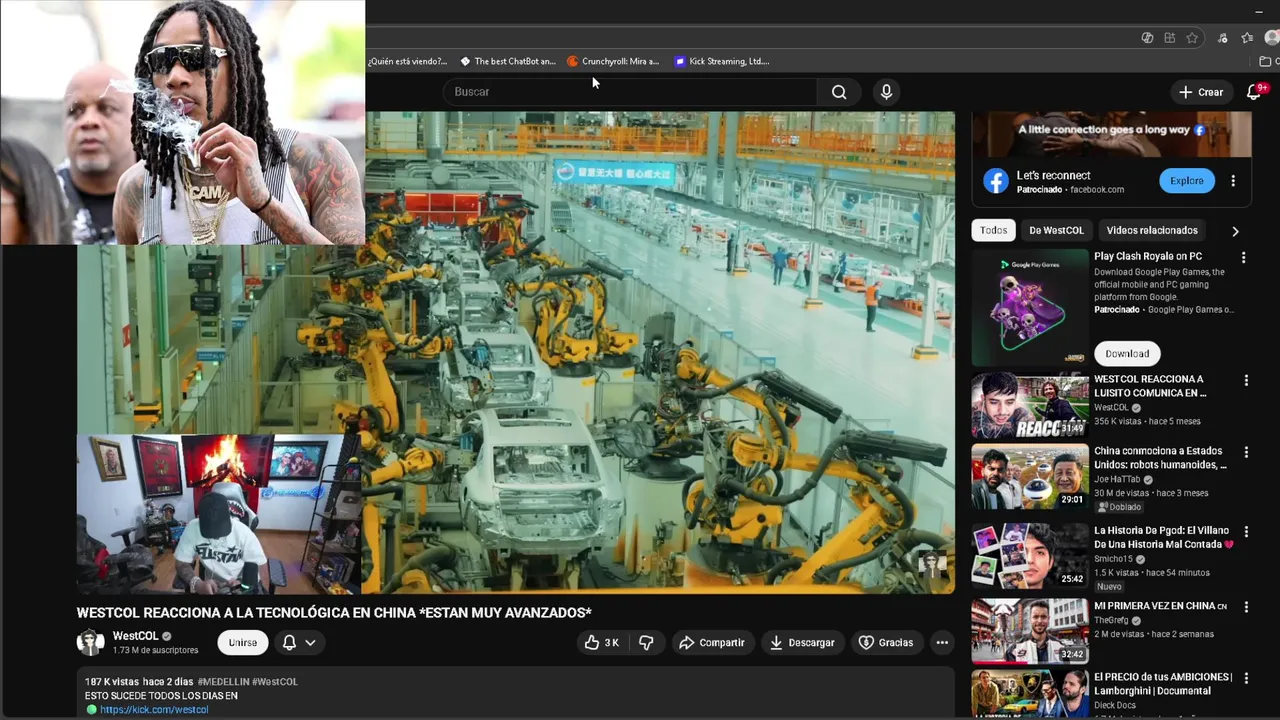Viewport: 1280px width, 720px height.
Task: Open options for Play Clash Royale ad
Action: [x=1244, y=257]
